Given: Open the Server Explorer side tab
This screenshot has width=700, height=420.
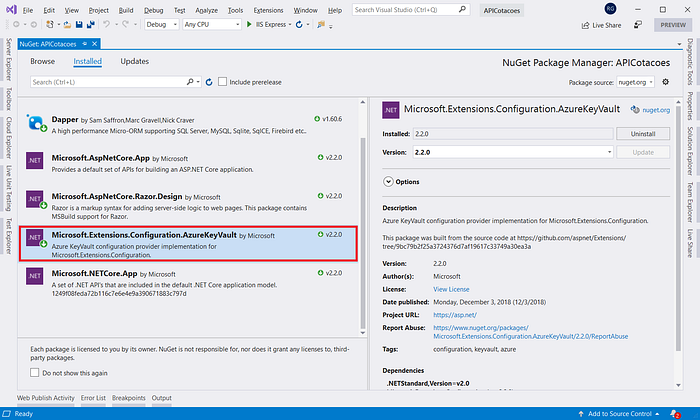Looking at the screenshot, I should click(8, 60).
